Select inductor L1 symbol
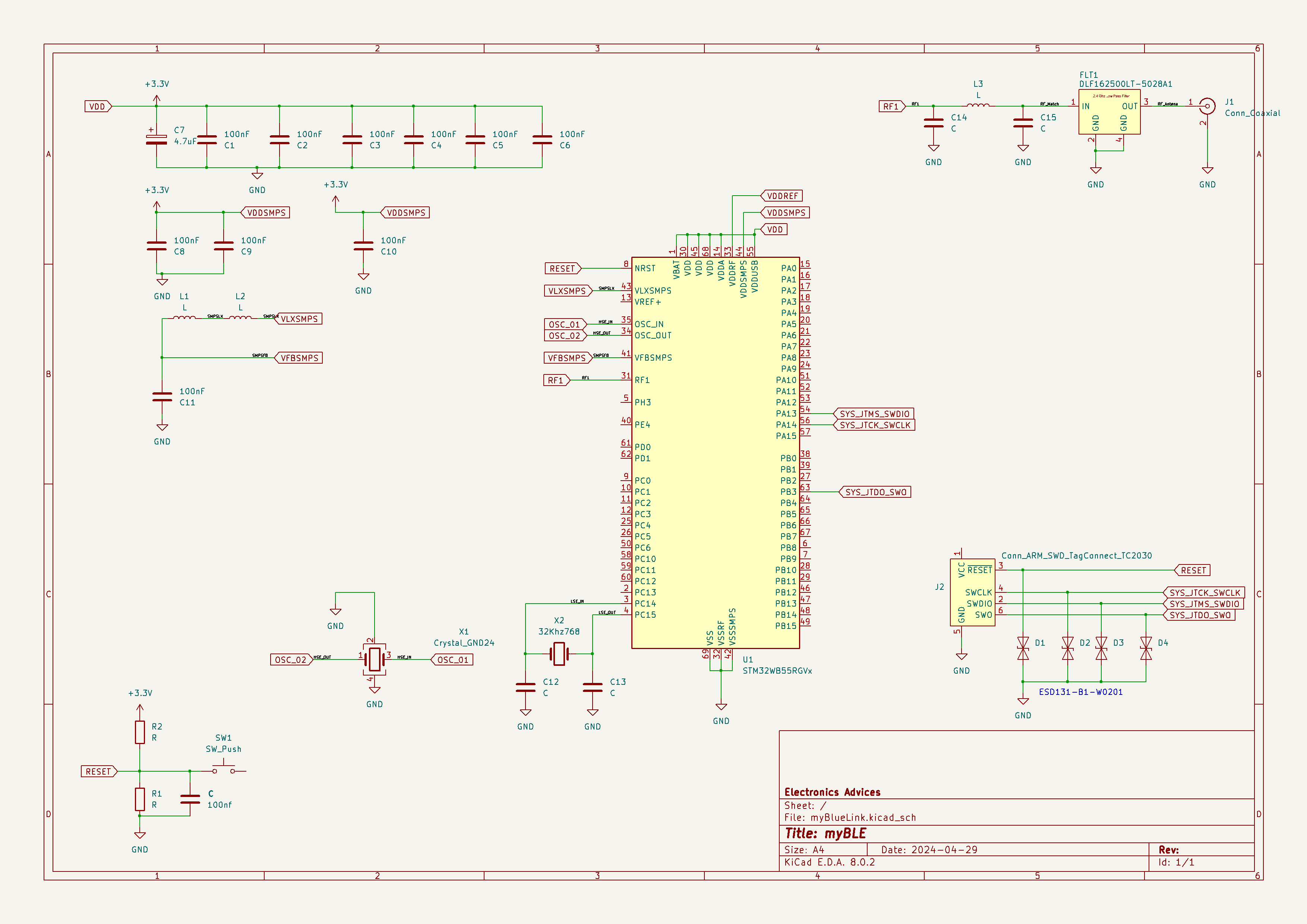 [x=184, y=317]
